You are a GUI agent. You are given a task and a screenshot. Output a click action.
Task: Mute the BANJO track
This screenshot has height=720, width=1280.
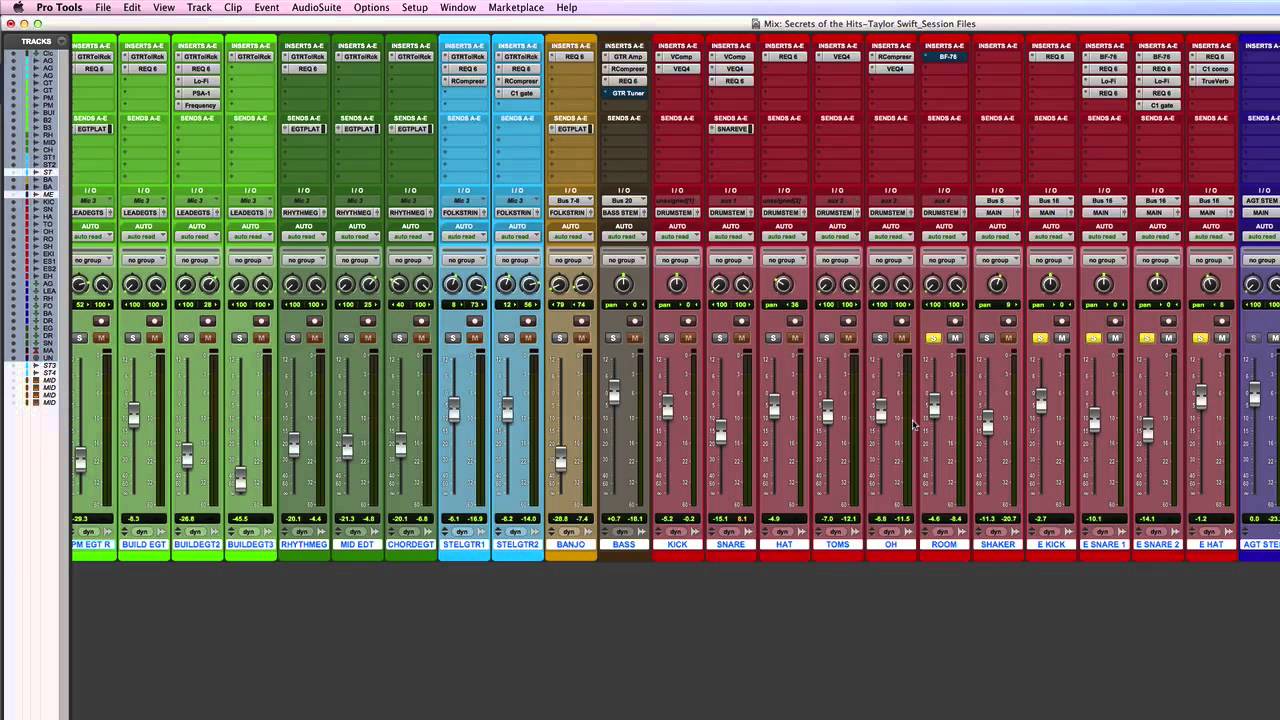pos(582,338)
